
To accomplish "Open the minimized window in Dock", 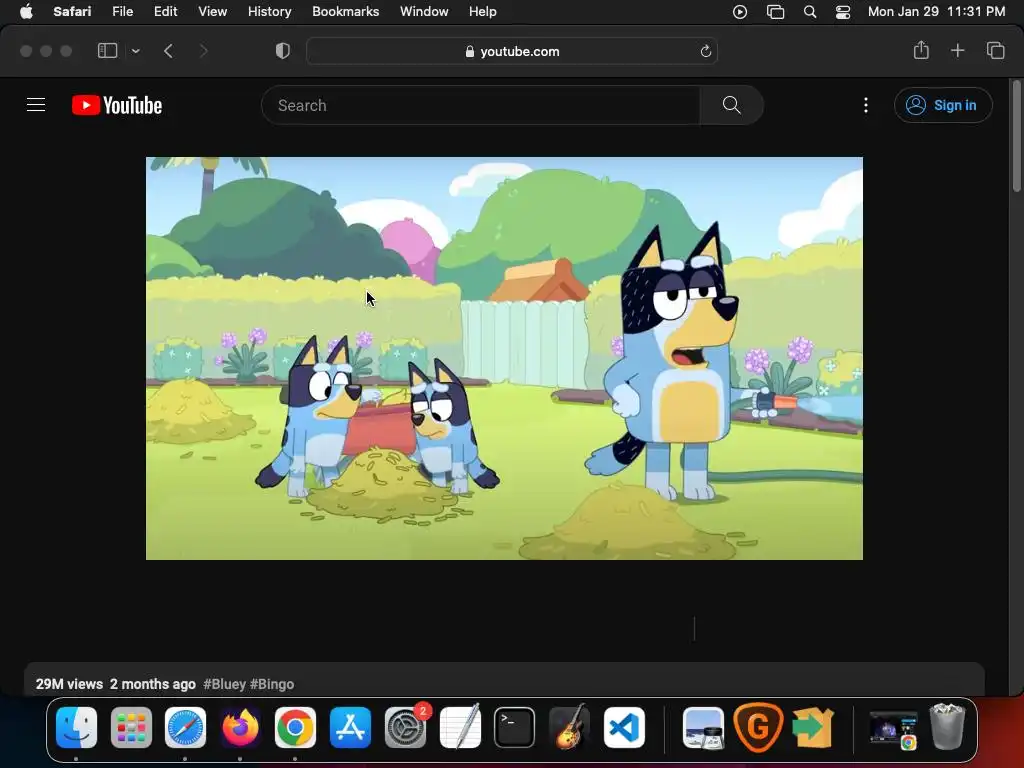I will [x=893, y=728].
